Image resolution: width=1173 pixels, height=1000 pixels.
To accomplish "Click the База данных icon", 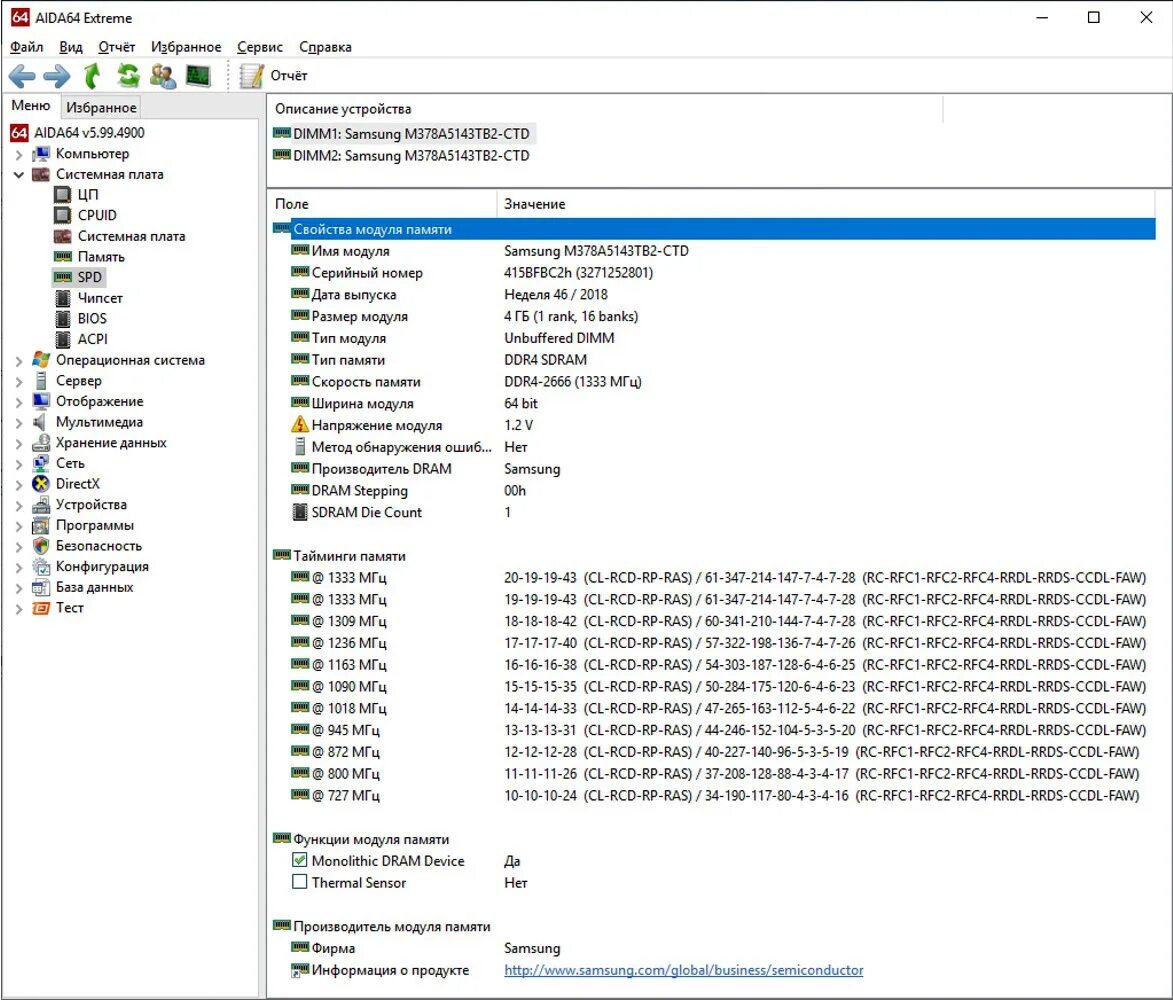I will tap(41, 587).
